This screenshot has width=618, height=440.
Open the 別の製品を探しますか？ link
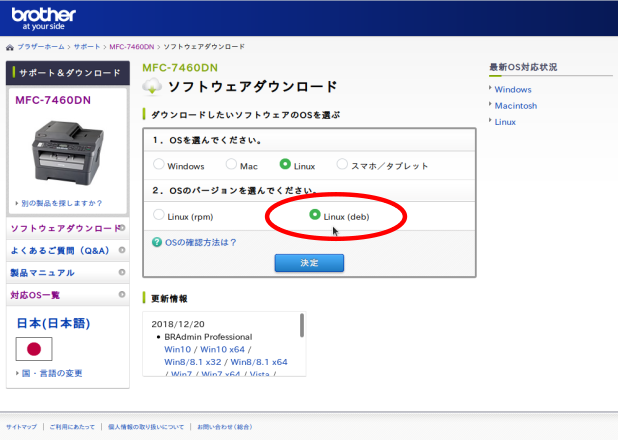61,203
